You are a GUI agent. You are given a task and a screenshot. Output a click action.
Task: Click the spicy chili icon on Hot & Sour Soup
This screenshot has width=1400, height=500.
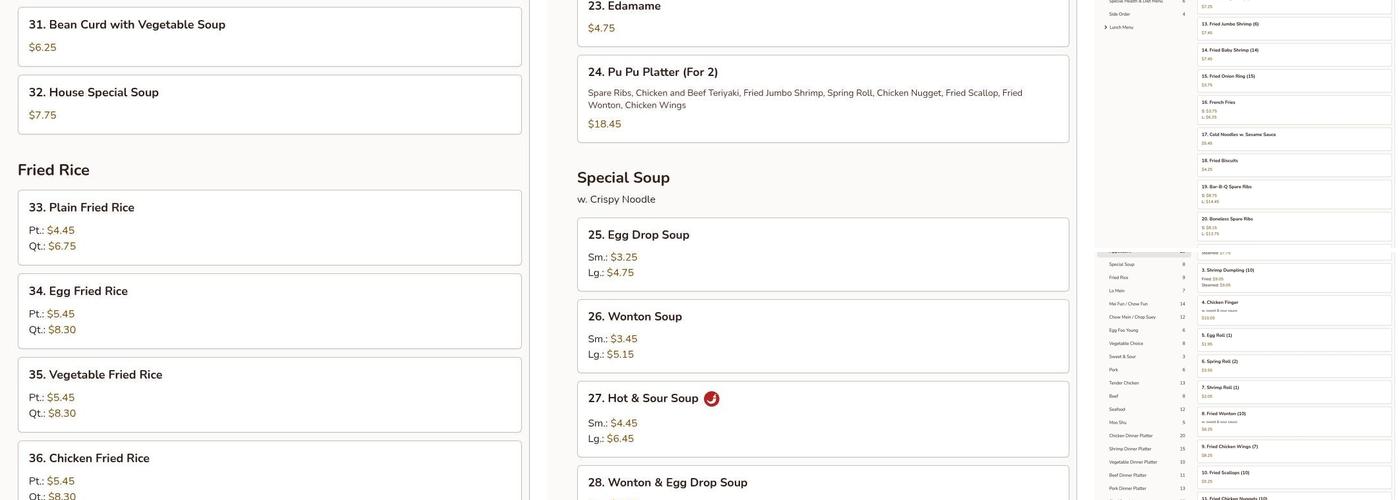pos(711,399)
